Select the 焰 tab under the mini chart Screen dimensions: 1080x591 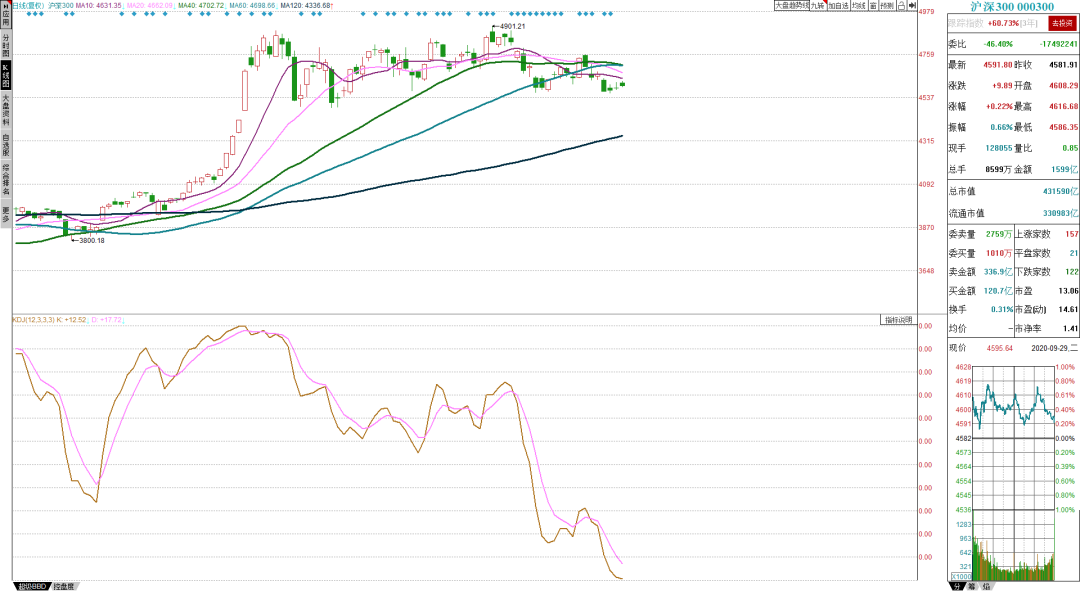pos(986,586)
